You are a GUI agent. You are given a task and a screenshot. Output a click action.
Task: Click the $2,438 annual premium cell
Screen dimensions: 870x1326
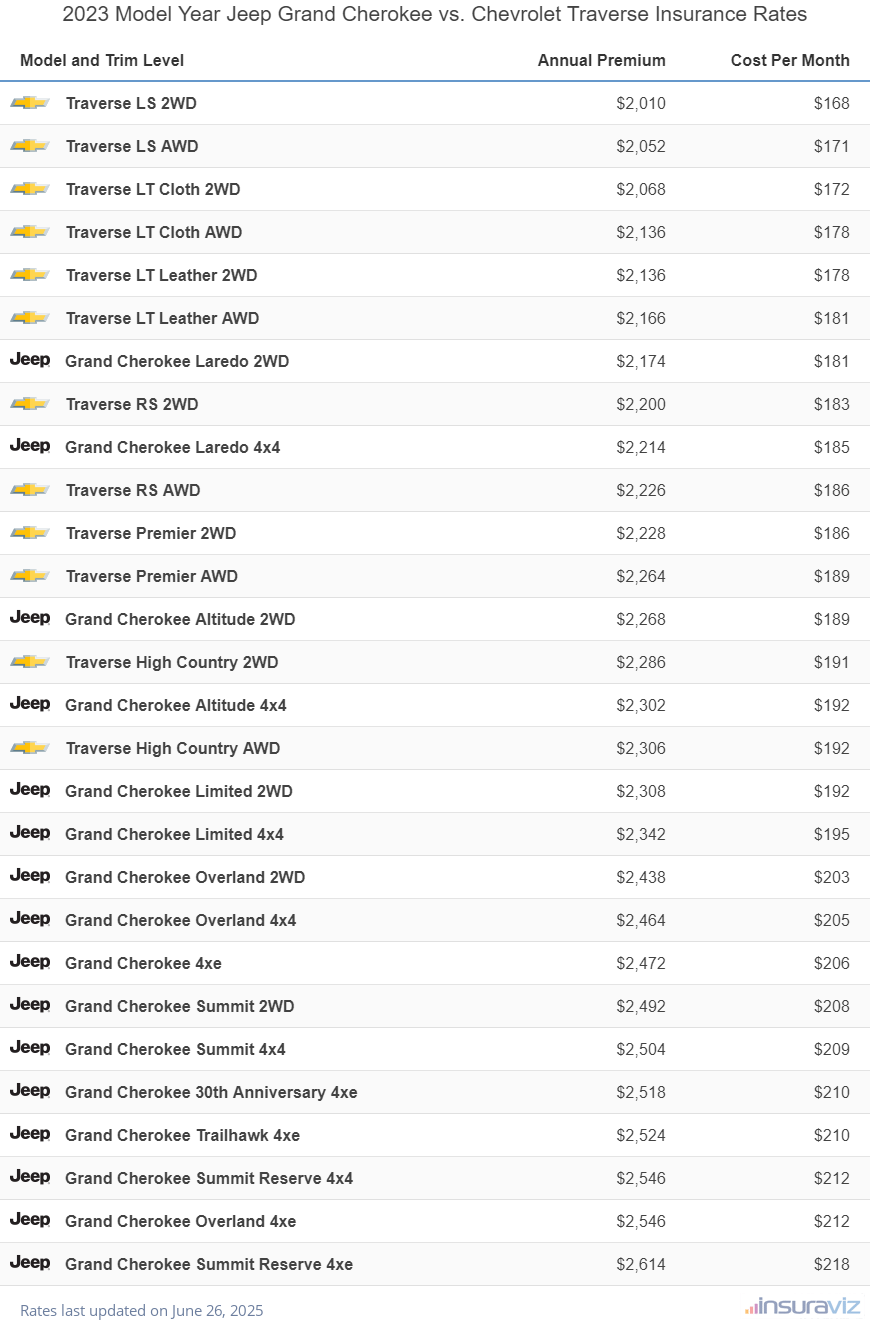click(x=641, y=877)
